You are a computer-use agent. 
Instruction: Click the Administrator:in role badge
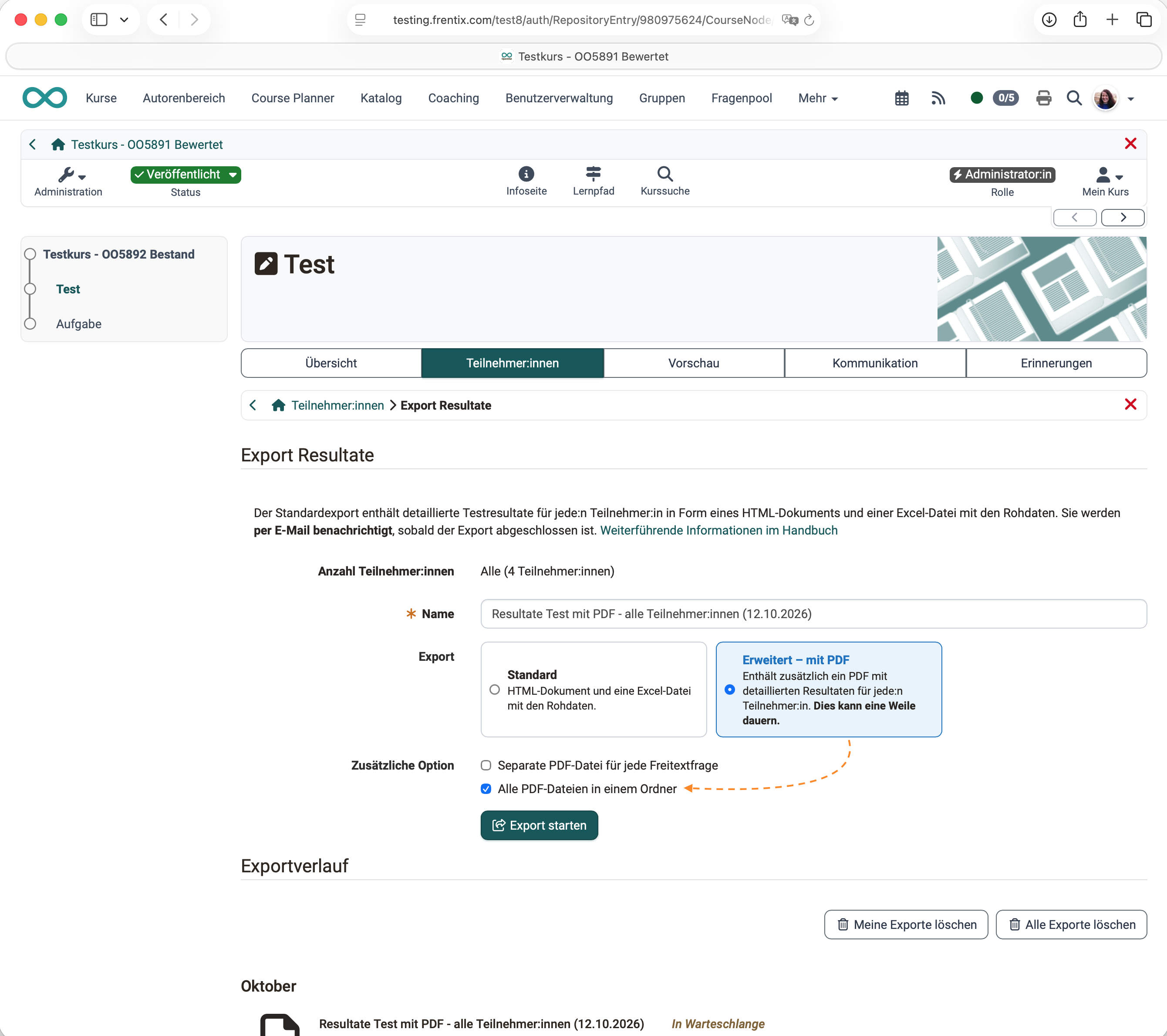point(1002,175)
